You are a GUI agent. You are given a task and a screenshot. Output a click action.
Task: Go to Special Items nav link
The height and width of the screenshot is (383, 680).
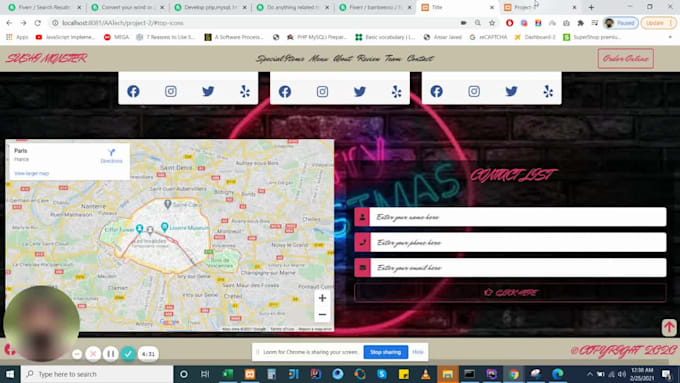[280, 59]
